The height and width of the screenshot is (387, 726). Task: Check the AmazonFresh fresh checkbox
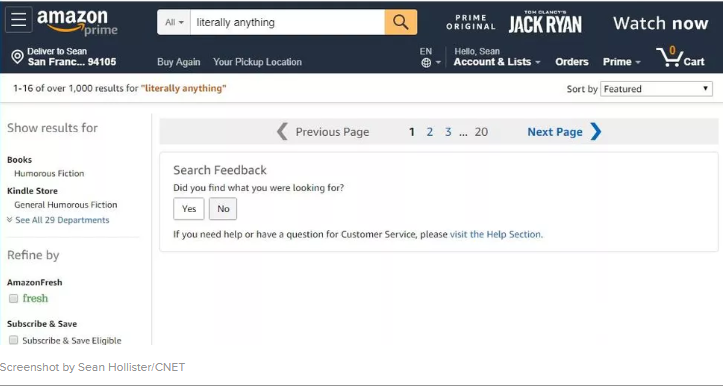click(13, 299)
